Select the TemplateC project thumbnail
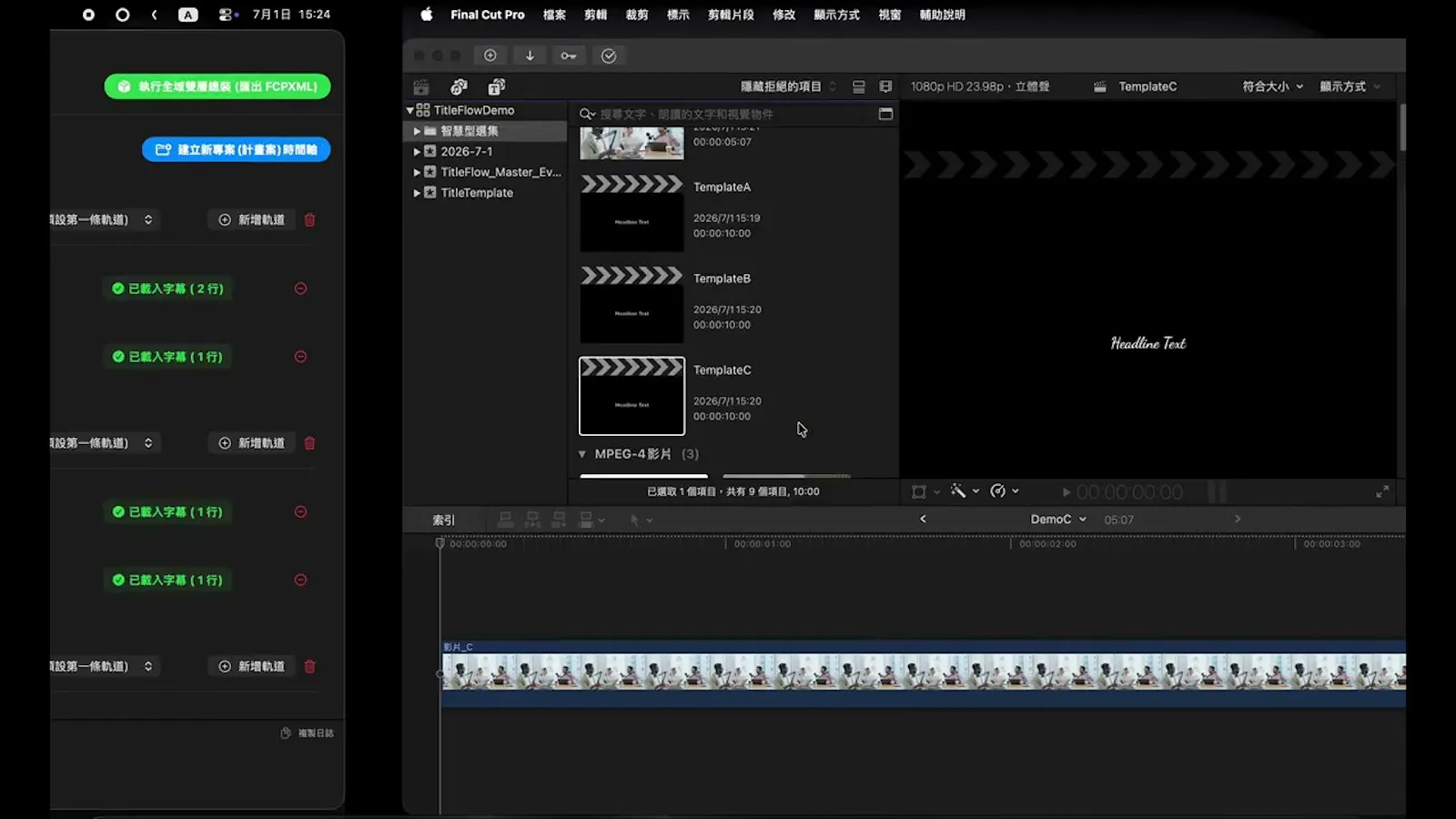This screenshot has width=1456, height=819. [x=632, y=396]
